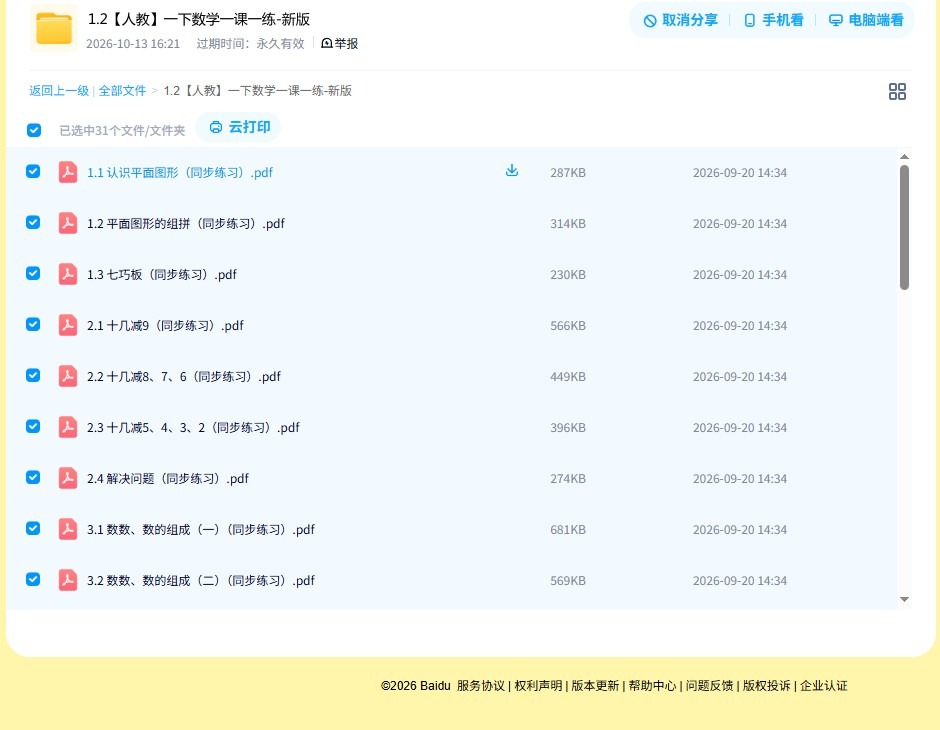Open 帮助中心 footer link
Screen dimensions: 940x730
pyautogui.click(x=652, y=686)
